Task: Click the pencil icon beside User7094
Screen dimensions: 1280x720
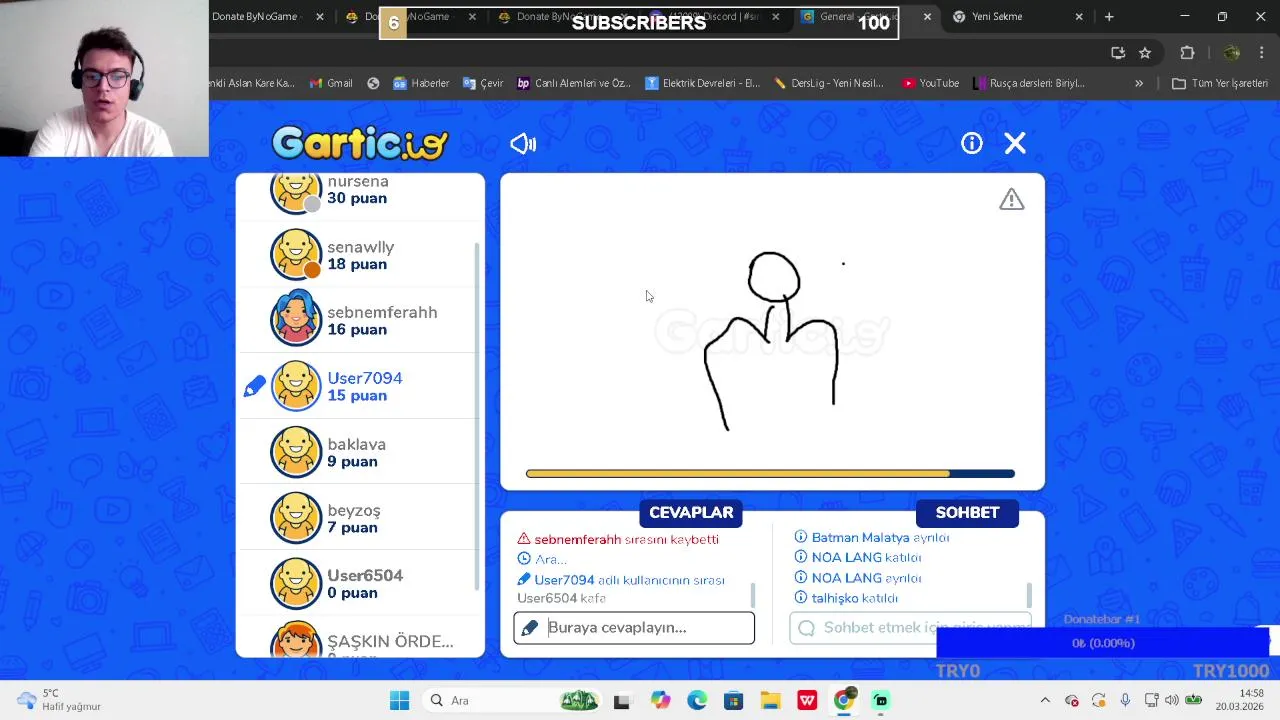Action: 254,386
